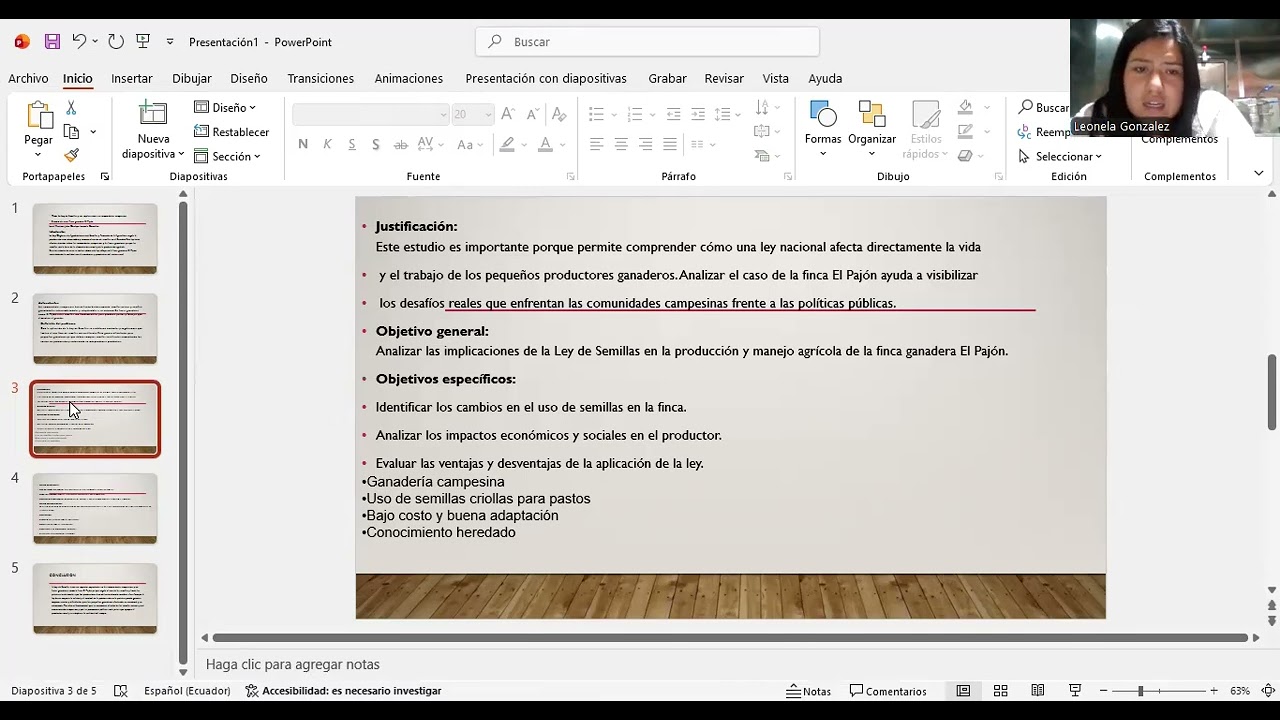Increase list indent level
This screenshot has height=720, width=1280.
(x=697, y=114)
